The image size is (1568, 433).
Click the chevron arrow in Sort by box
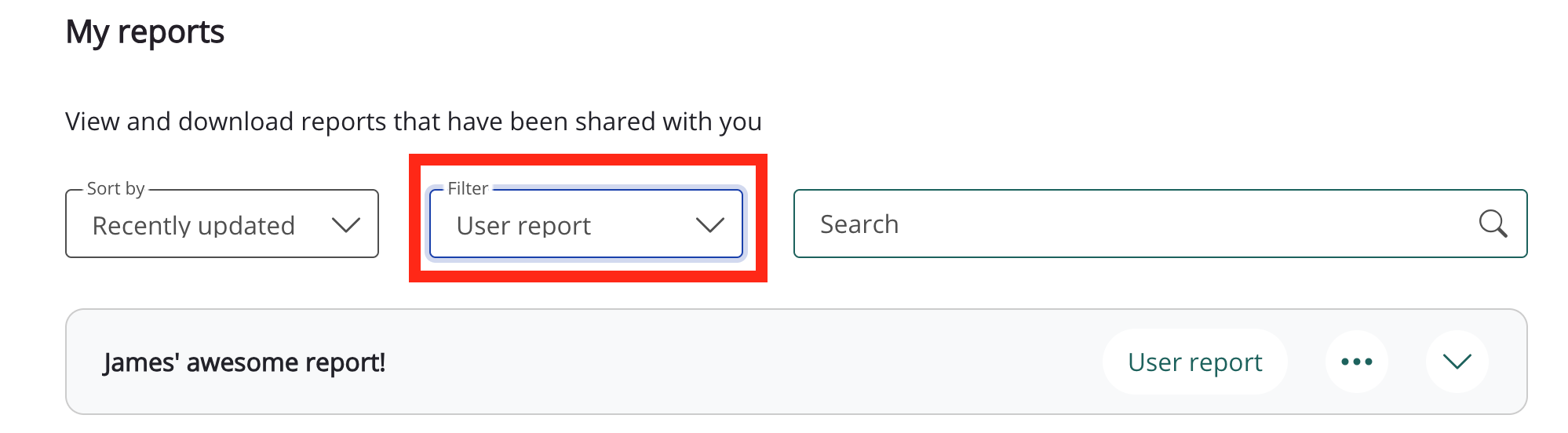tap(345, 225)
